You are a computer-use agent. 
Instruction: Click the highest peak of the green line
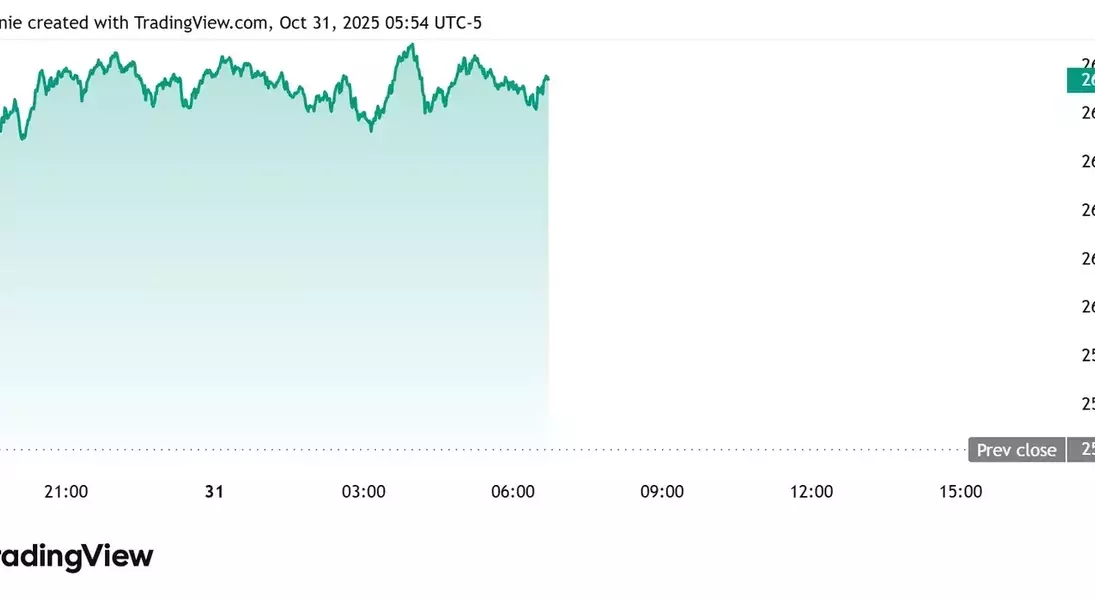[x=413, y=45]
